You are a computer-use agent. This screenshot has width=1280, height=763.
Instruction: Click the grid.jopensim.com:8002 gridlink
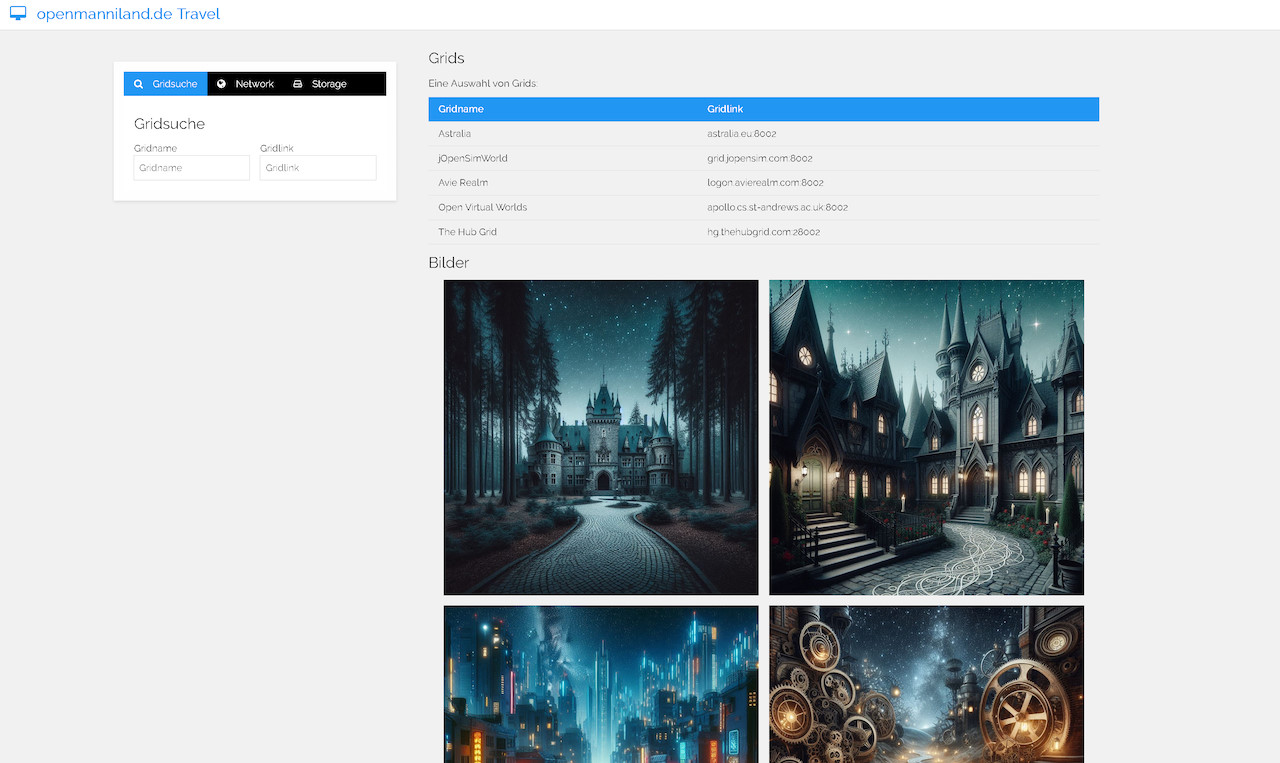pos(759,158)
